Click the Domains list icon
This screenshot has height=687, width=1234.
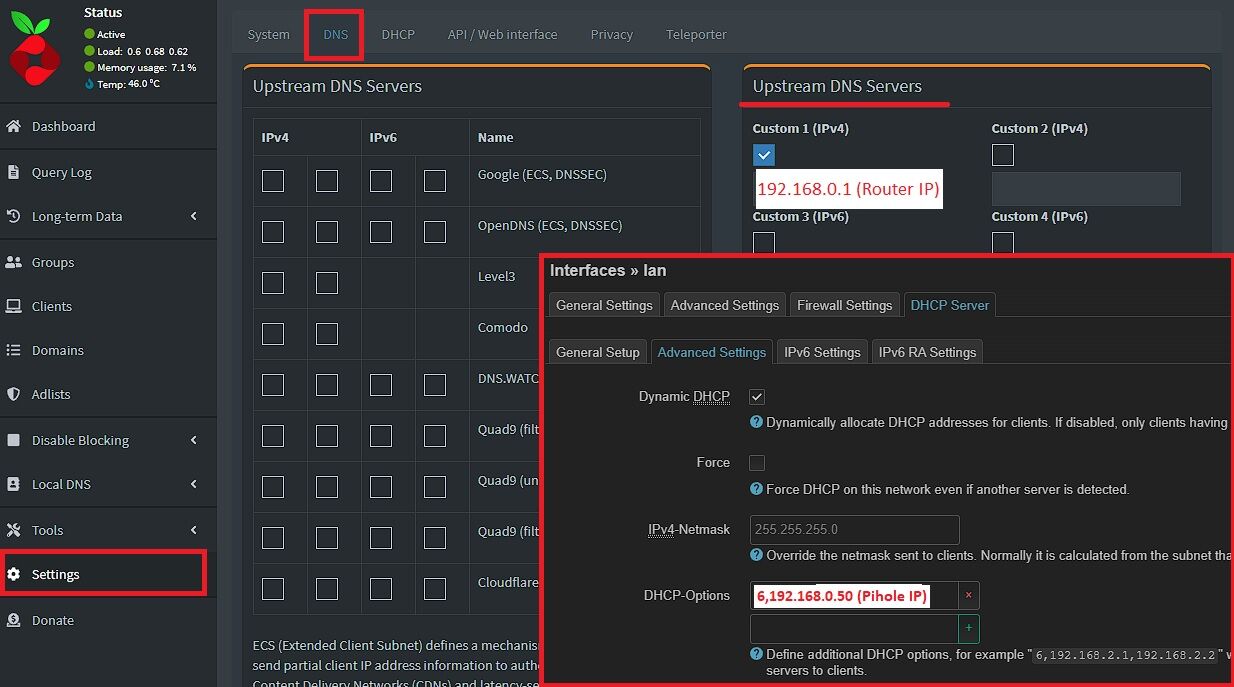tap(14, 350)
